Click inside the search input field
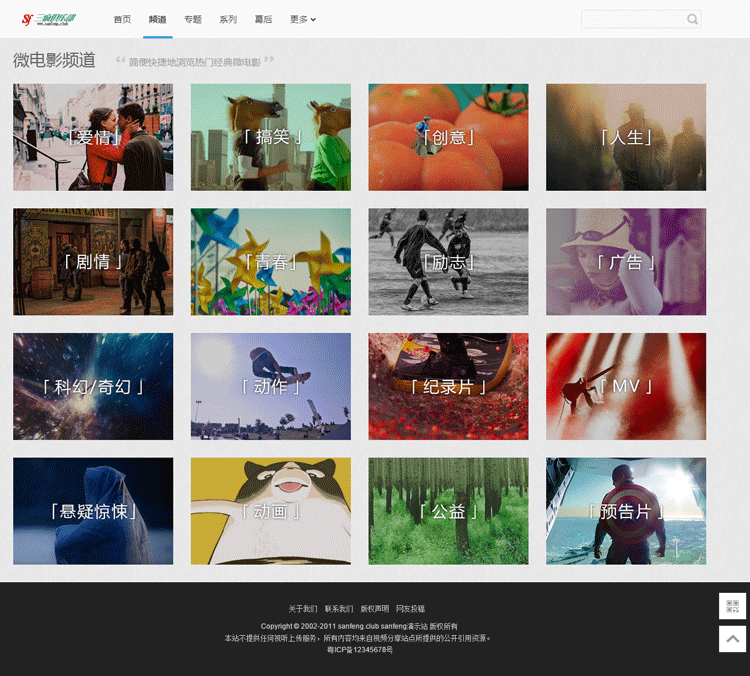The height and width of the screenshot is (676, 750). coord(633,19)
